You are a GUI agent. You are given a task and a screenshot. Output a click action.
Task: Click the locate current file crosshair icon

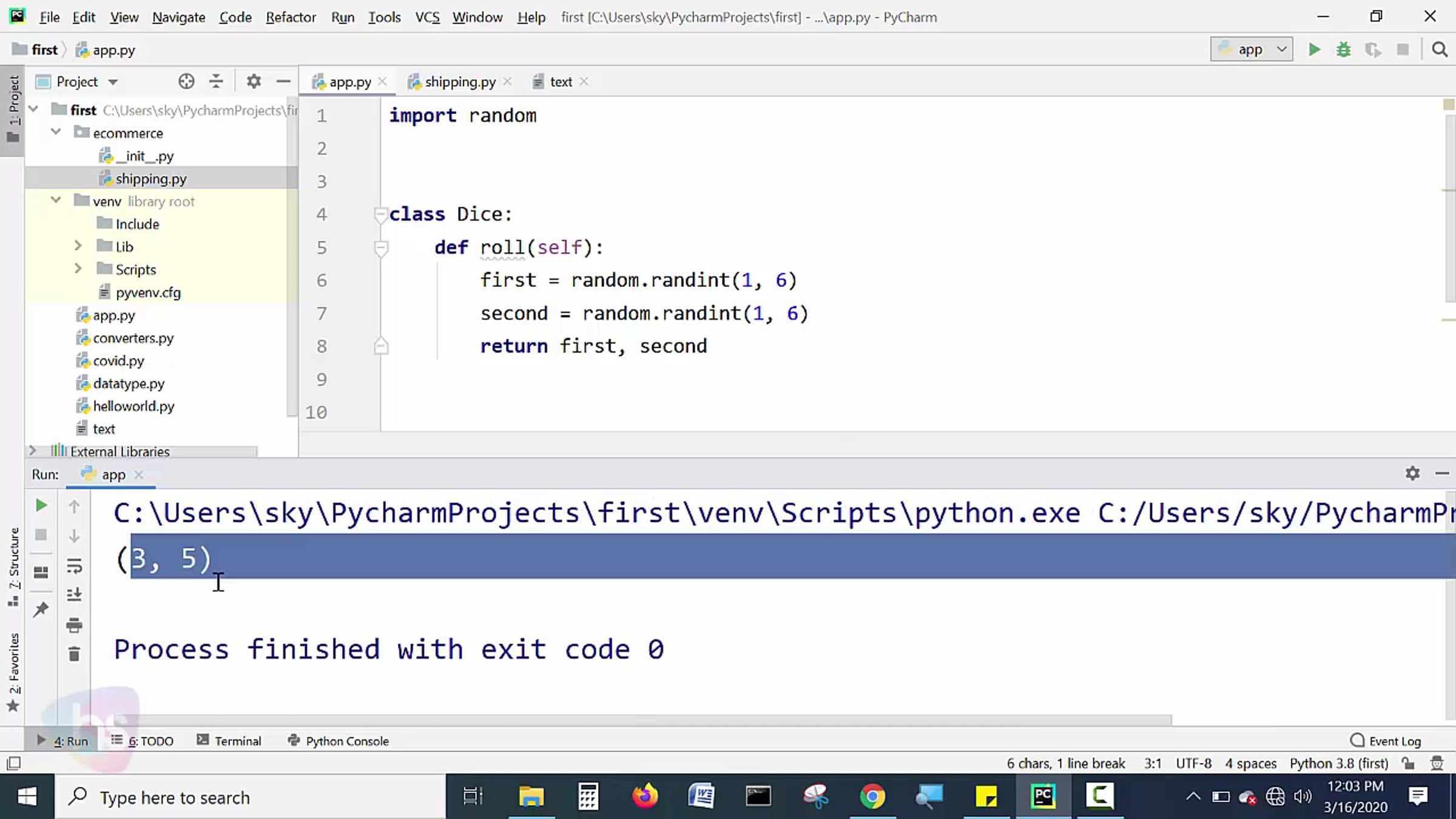pyautogui.click(x=186, y=81)
